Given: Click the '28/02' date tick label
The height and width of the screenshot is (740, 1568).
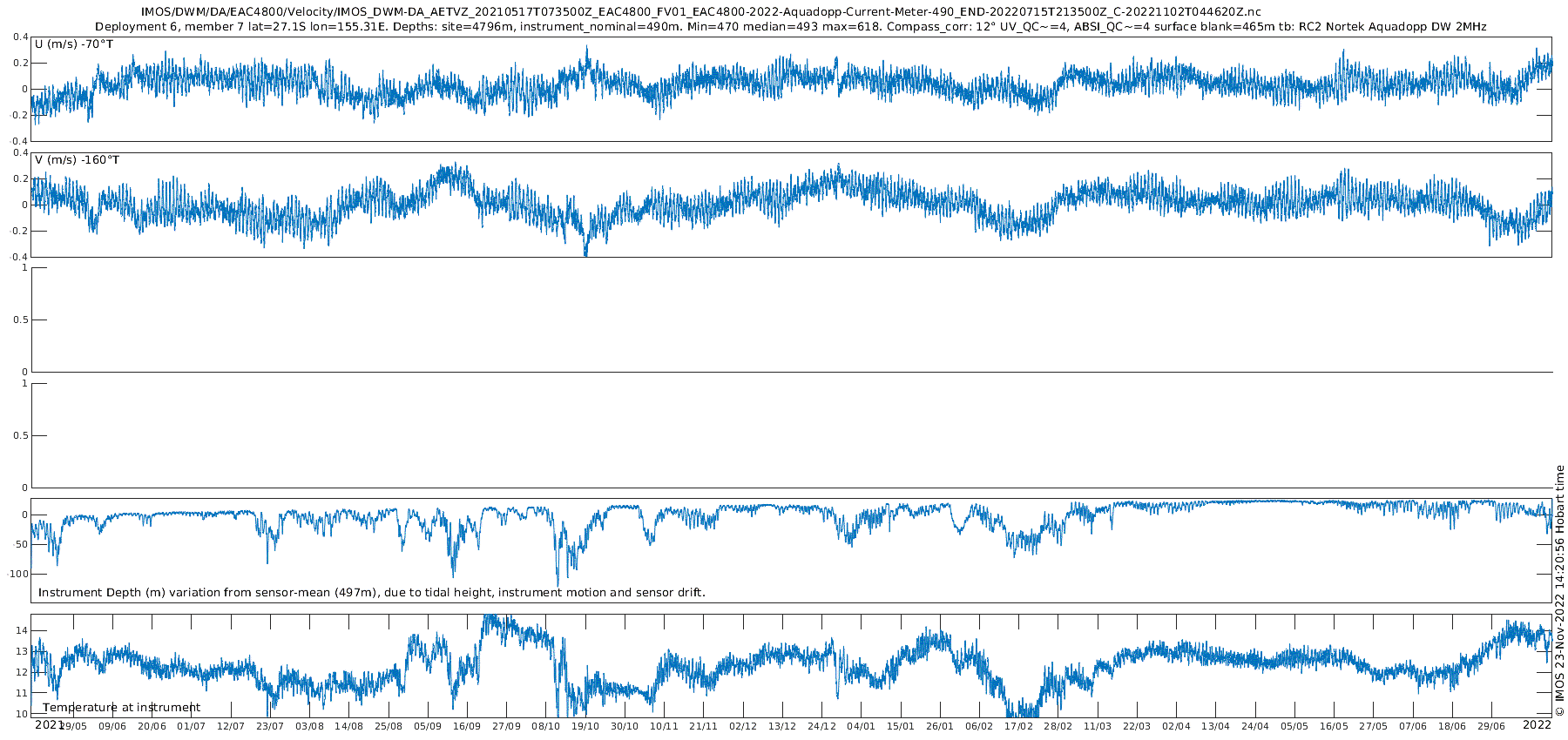Looking at the screenshot, I should 1058,726.
